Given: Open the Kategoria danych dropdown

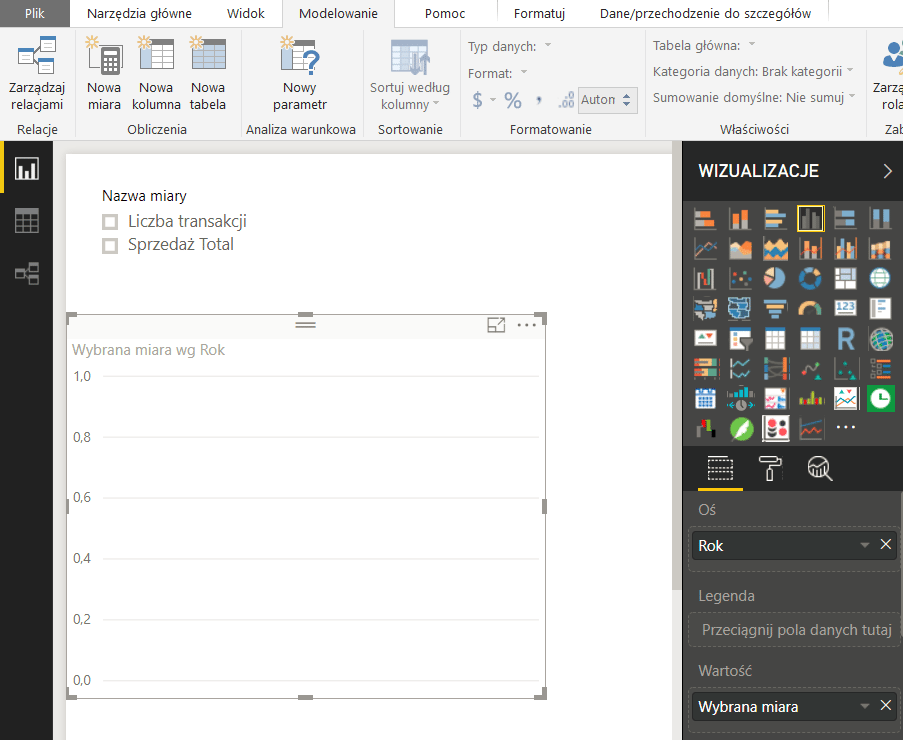Looking at the screenshot, I should [x=850, y=71].
